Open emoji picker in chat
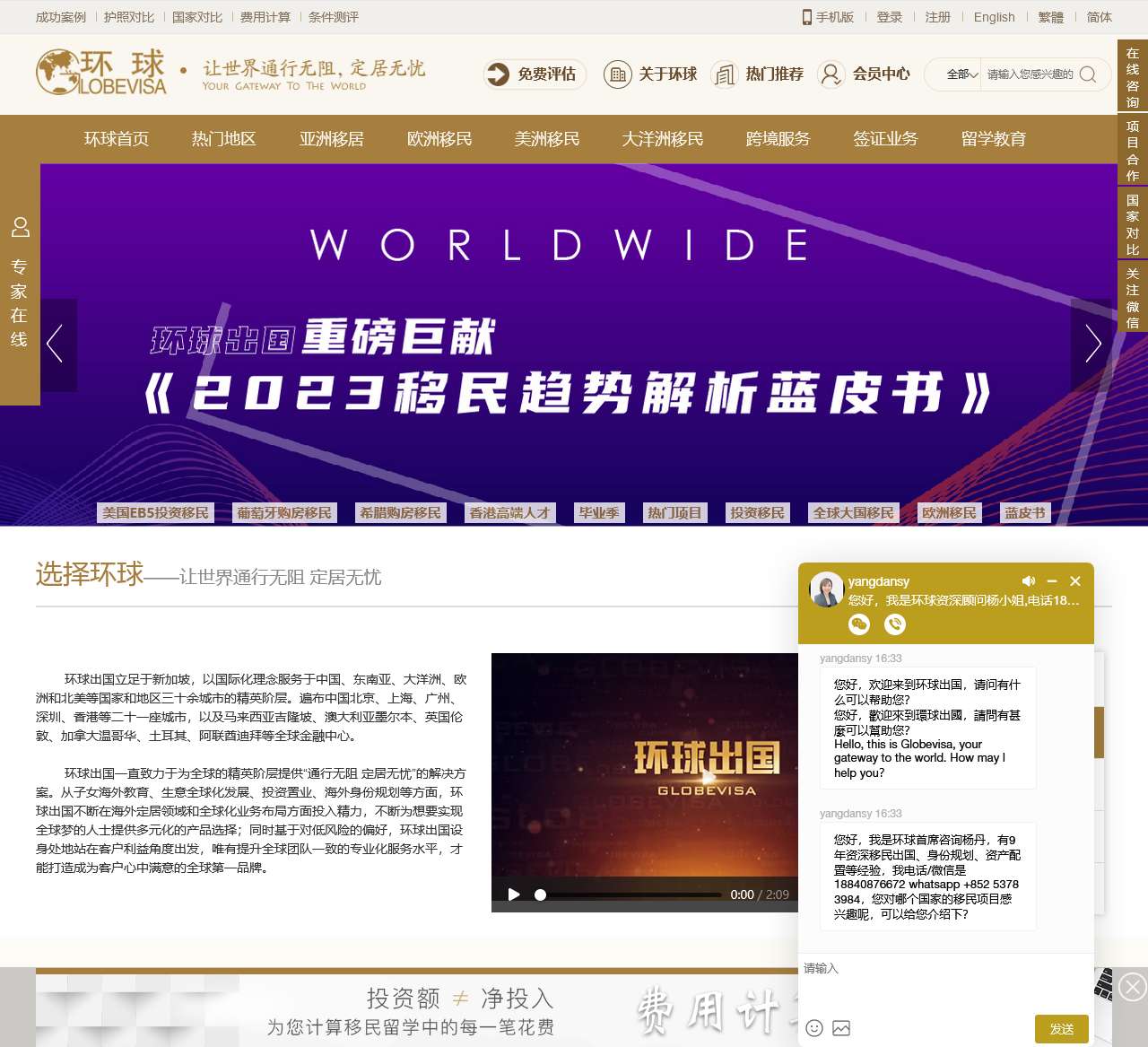The width and height of the screenshot is (1148, 1047). pyautogui.click(x=814, y=1028)
